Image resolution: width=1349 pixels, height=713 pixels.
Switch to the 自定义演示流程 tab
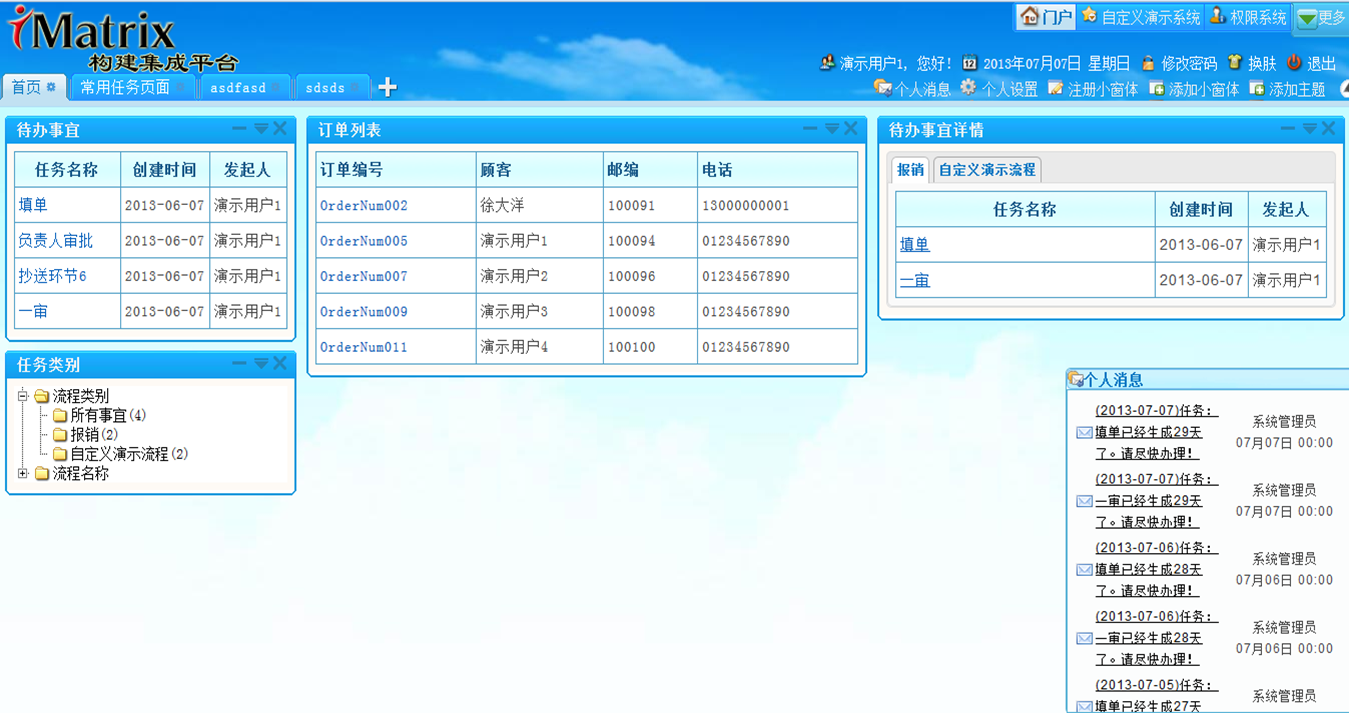tap(987, 170)
